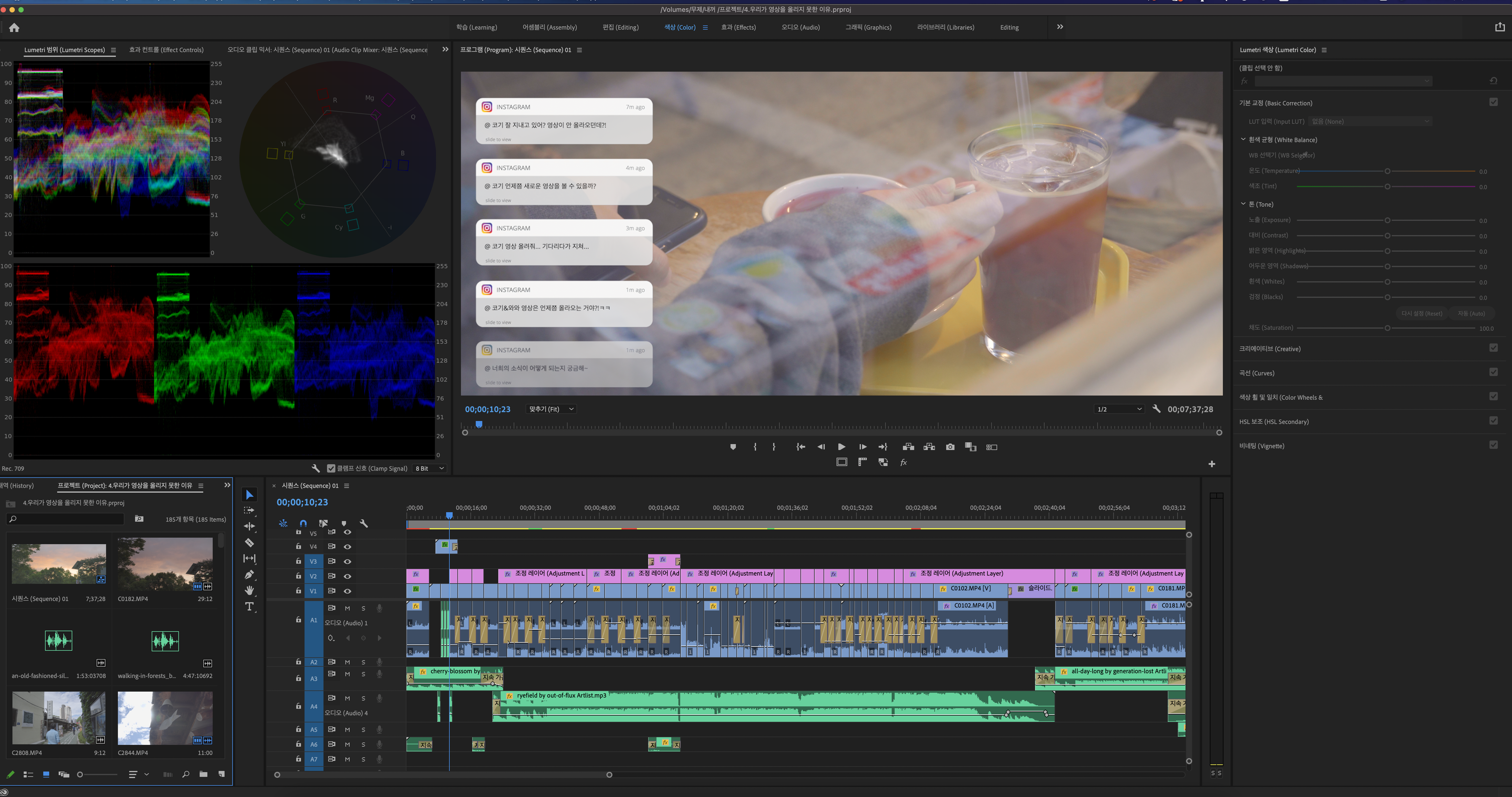Click the Comparison View icon
Screen dimensions: 1512x797
(971, 447)
